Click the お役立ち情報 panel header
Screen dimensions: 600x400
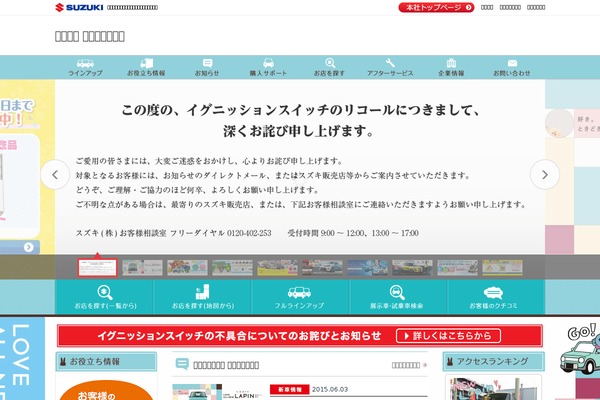click(106, 361)
